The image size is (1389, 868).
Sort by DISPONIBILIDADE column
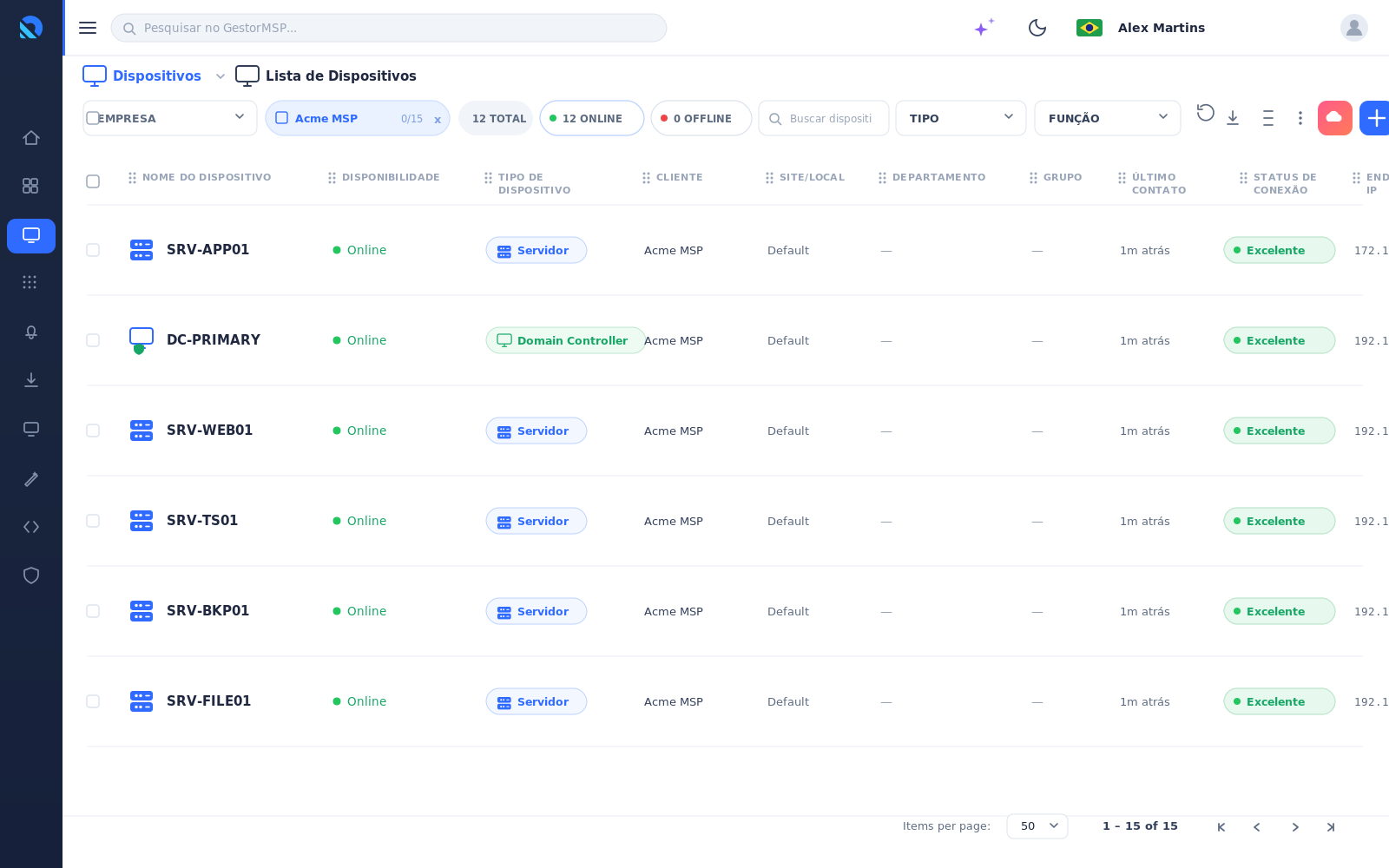[x=391, y=177]
